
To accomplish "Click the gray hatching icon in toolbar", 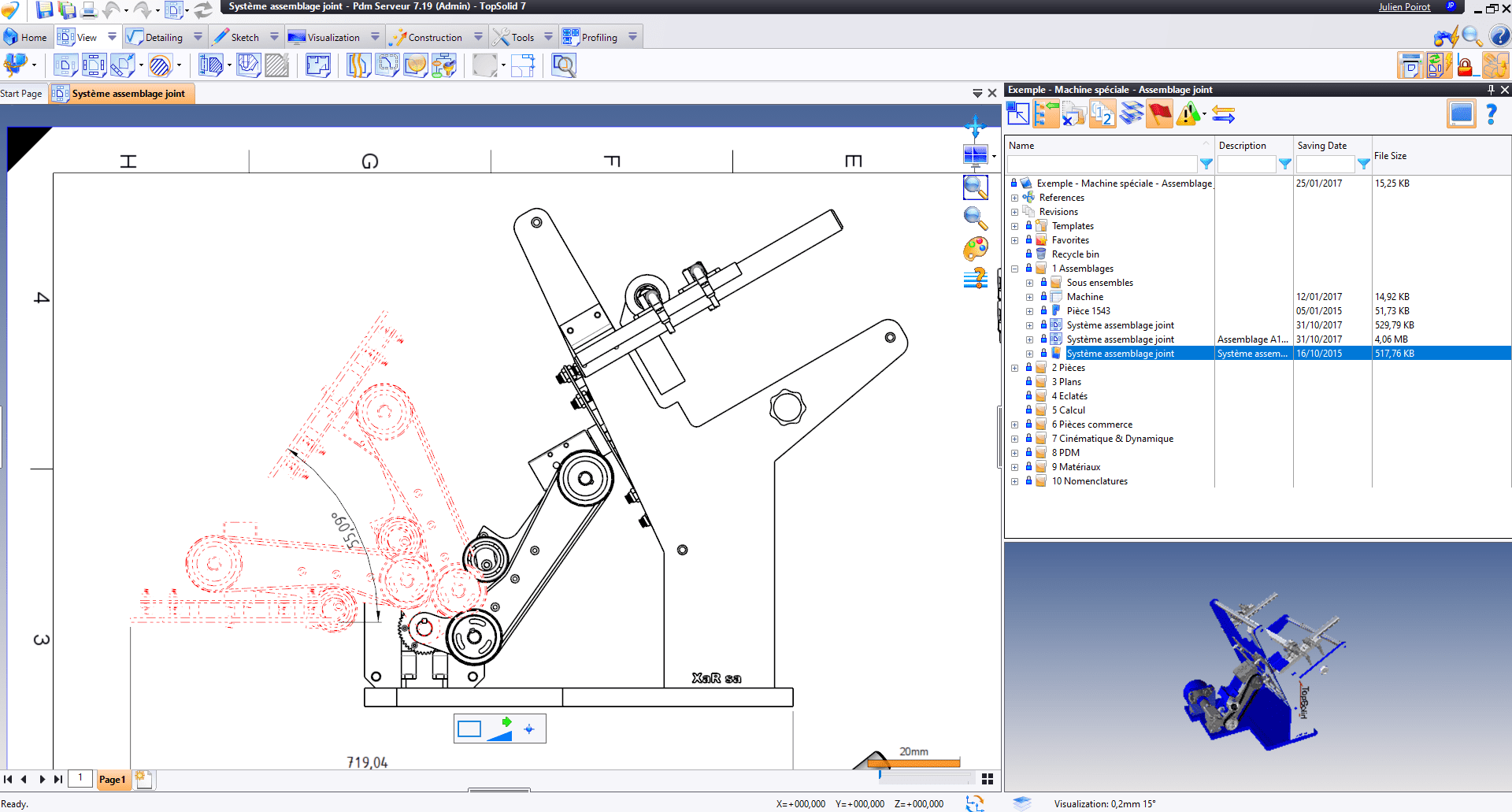I will click(276, 65).
